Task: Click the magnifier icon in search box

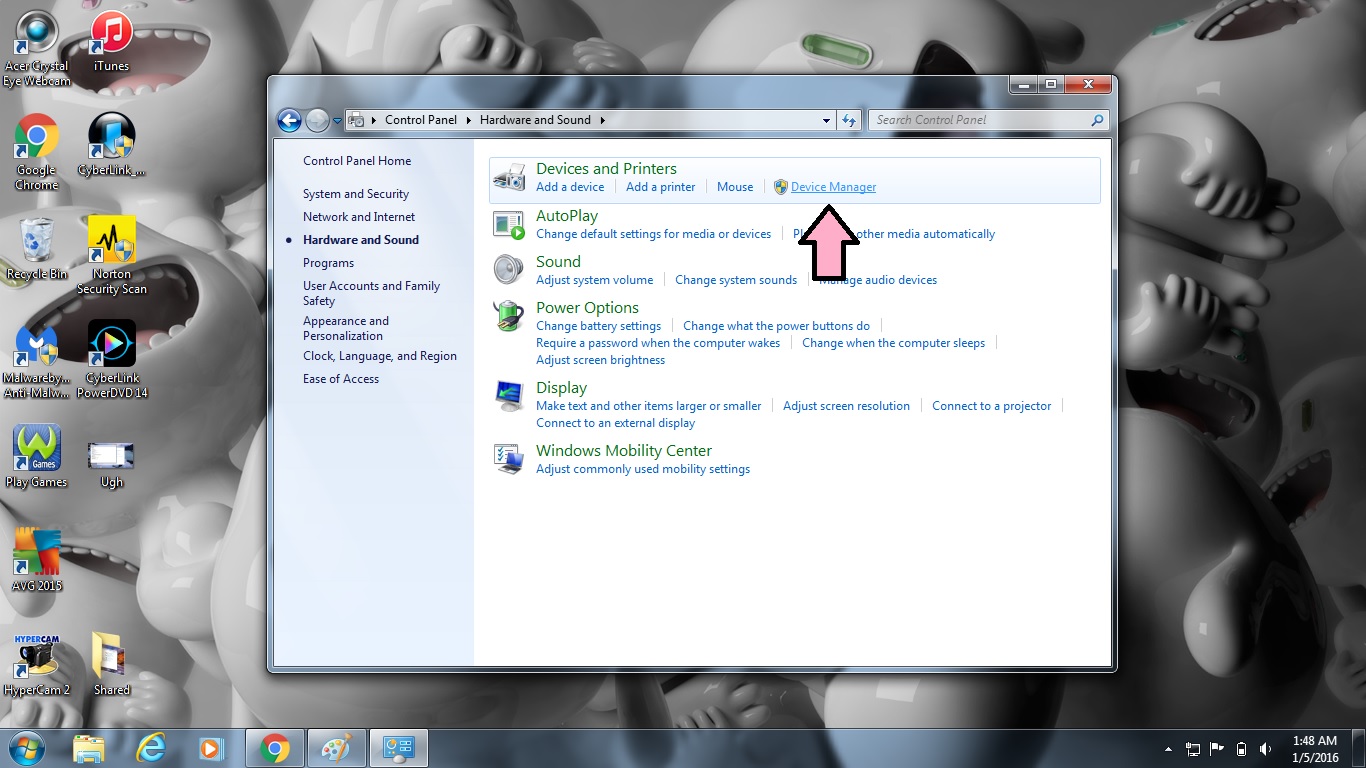Action: click(x=1098, y=120)
